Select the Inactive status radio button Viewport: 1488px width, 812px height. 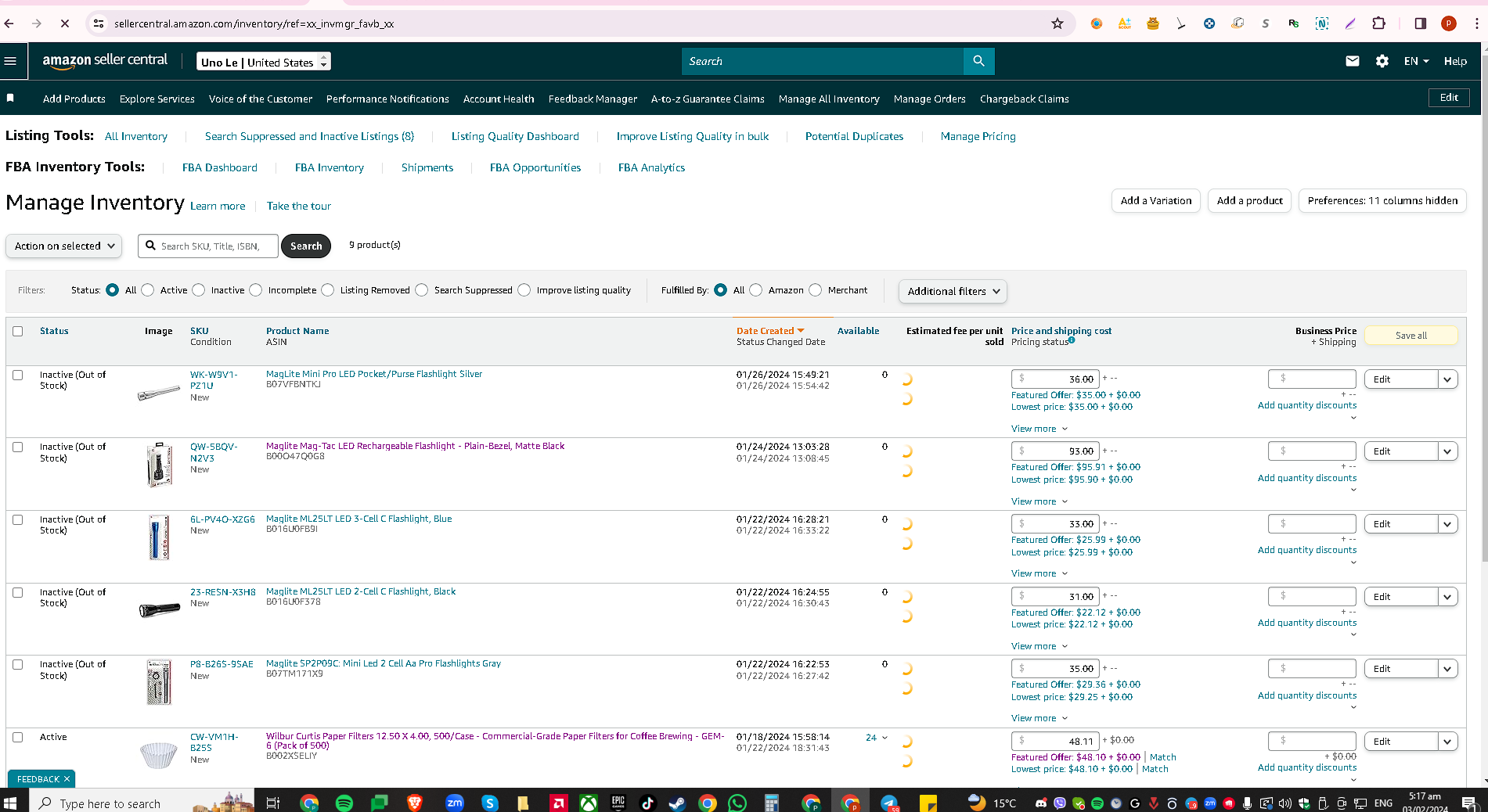(x=199, y=290)
